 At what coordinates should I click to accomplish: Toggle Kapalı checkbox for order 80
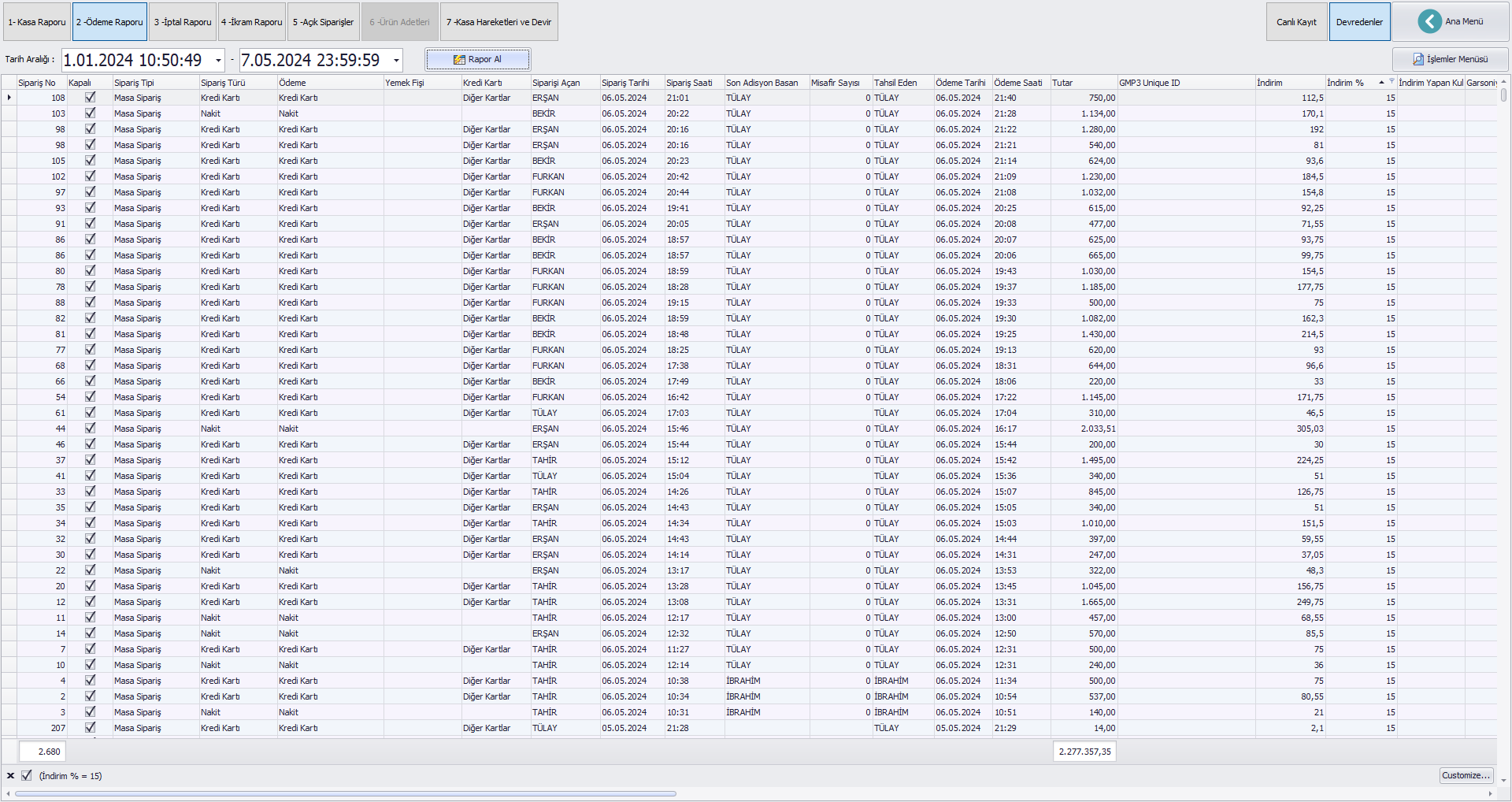point(90,271)
